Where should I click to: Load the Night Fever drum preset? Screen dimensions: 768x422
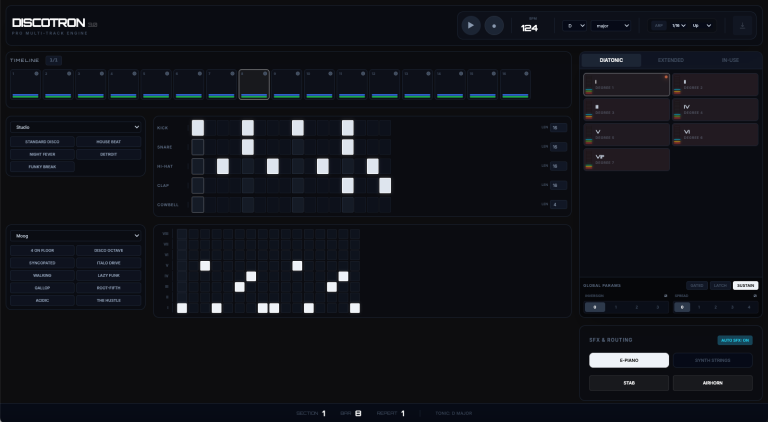tap(43, 154)
